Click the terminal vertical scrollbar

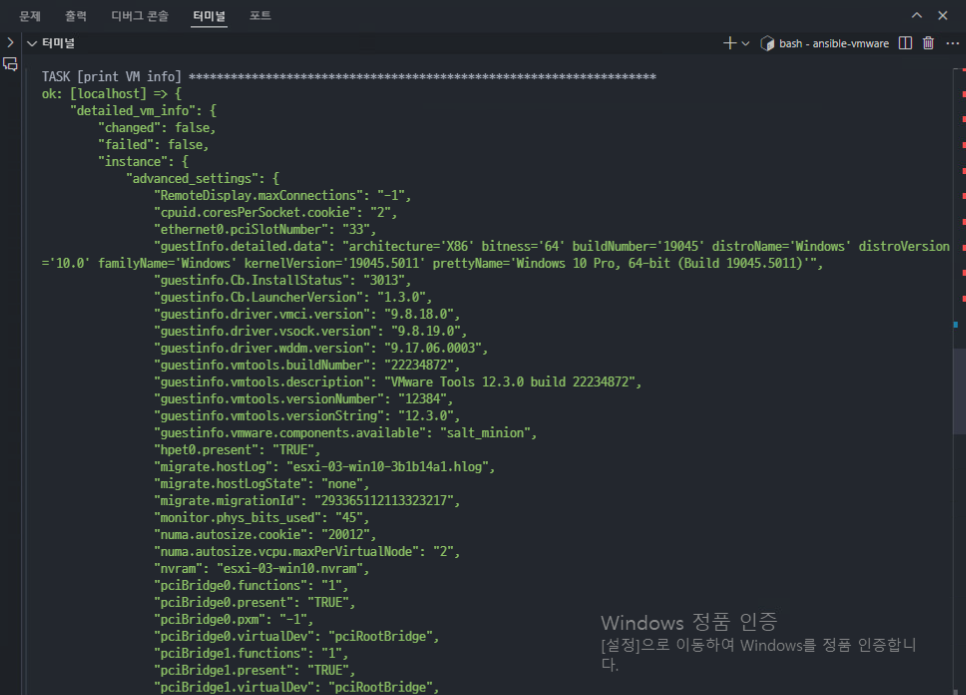959,392
